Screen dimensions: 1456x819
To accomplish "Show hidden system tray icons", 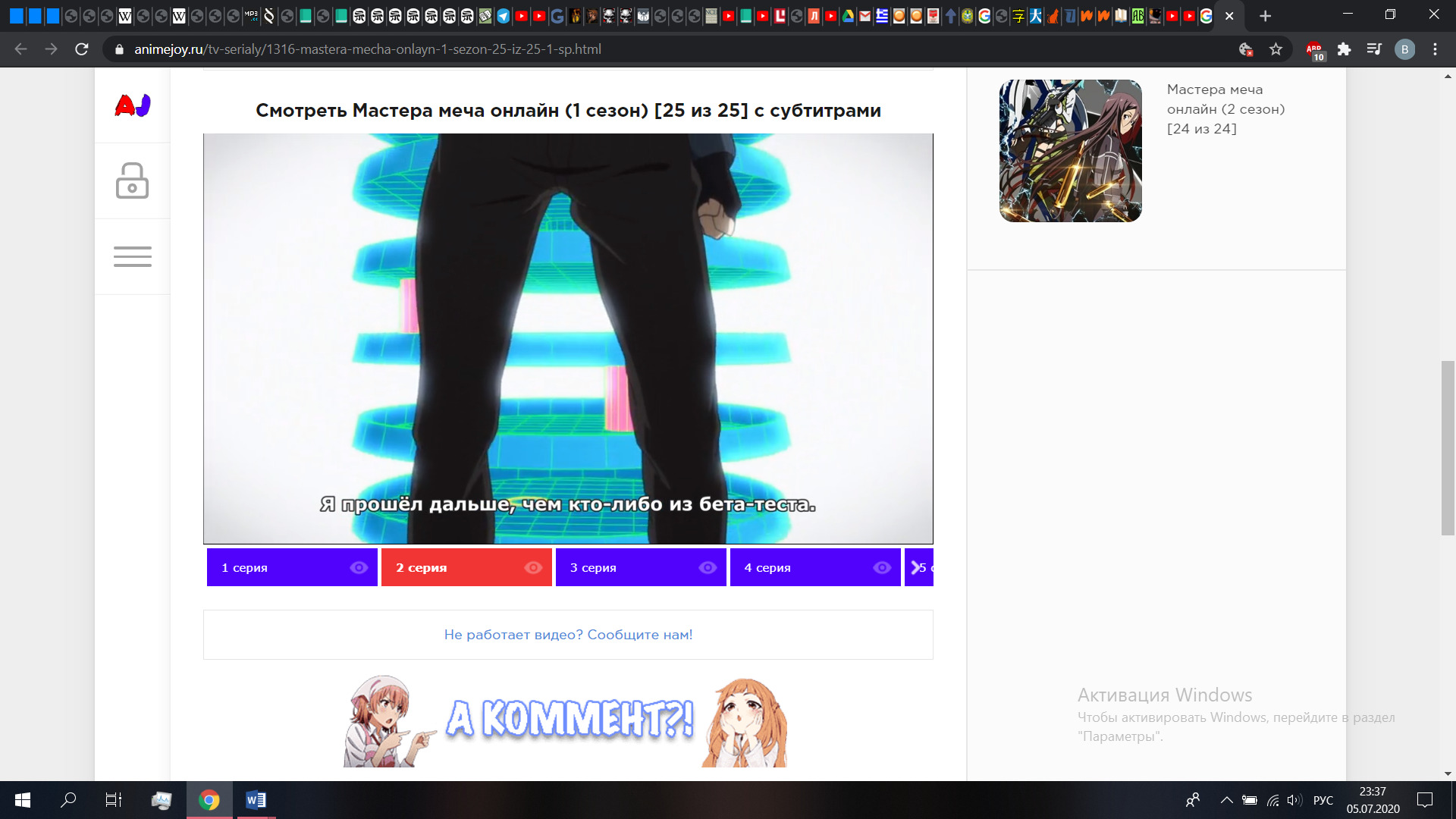I will (1226, 800).
